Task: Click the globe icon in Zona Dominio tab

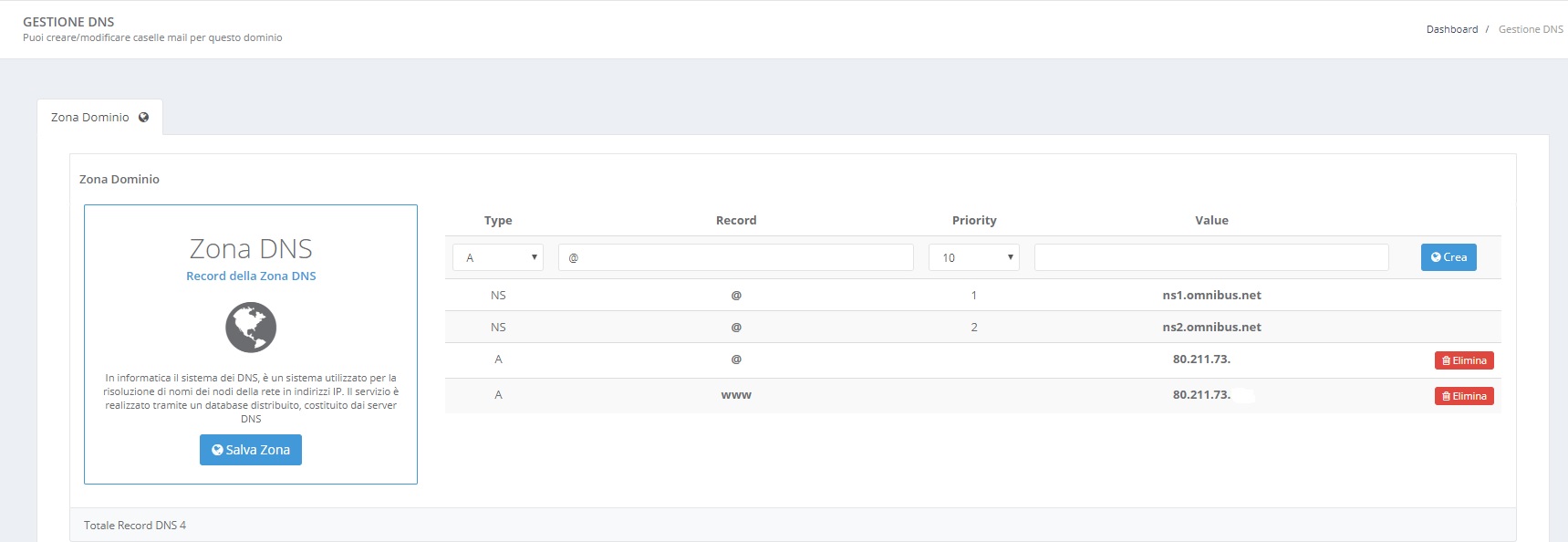Action: point(143,118)
